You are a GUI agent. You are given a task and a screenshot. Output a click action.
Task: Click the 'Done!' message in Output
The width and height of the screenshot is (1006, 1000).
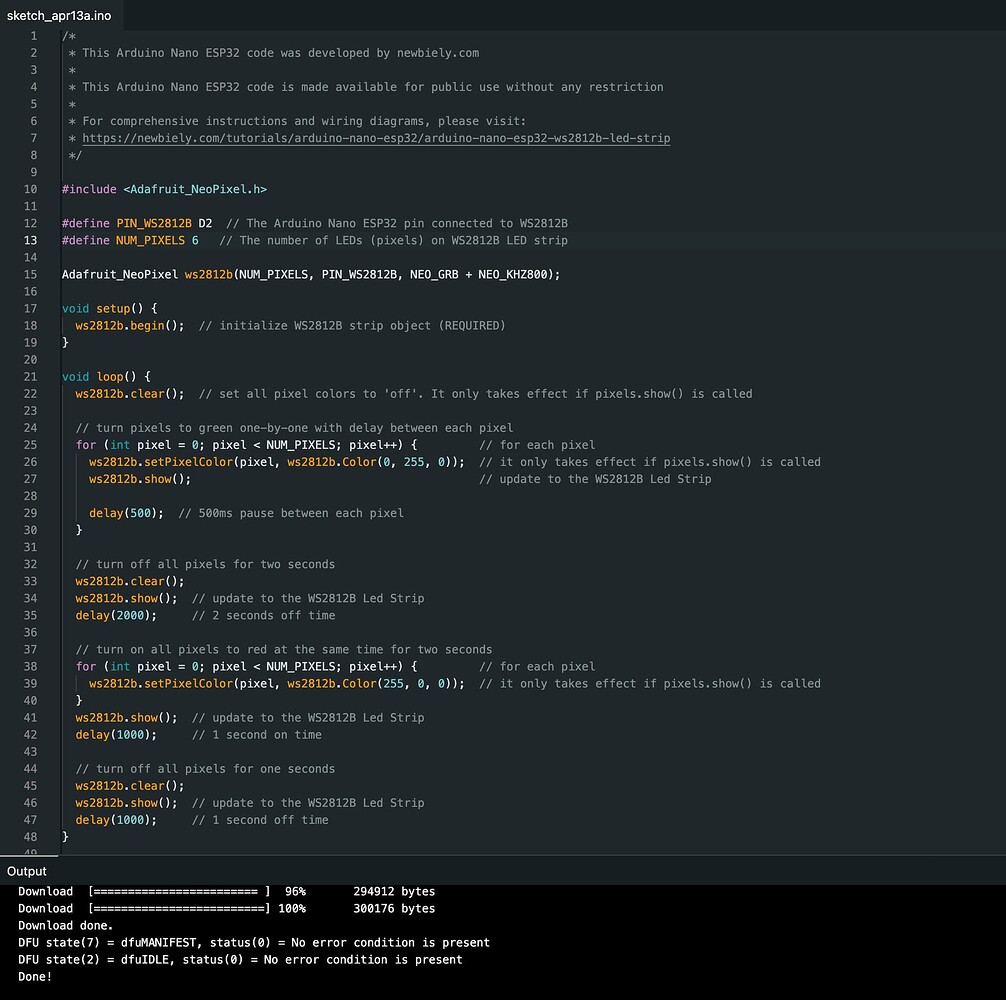click(x=35, y=976)
